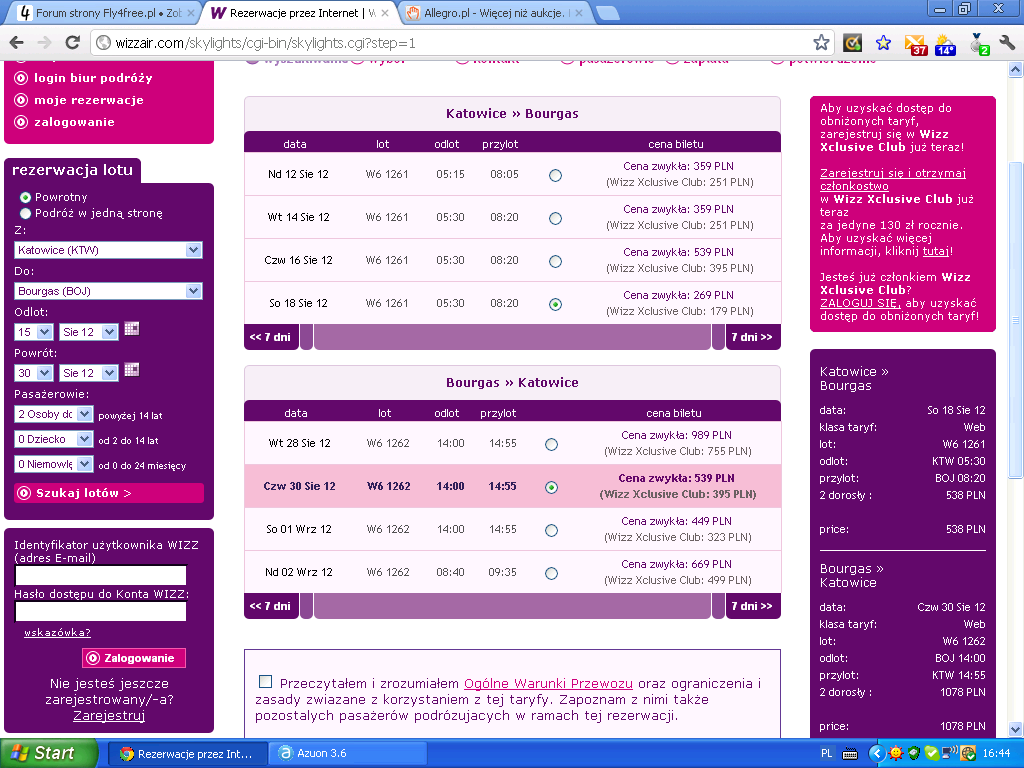
Task: Open the blue star extension icon
Action: pyautogui.click(x=884, y=43)
